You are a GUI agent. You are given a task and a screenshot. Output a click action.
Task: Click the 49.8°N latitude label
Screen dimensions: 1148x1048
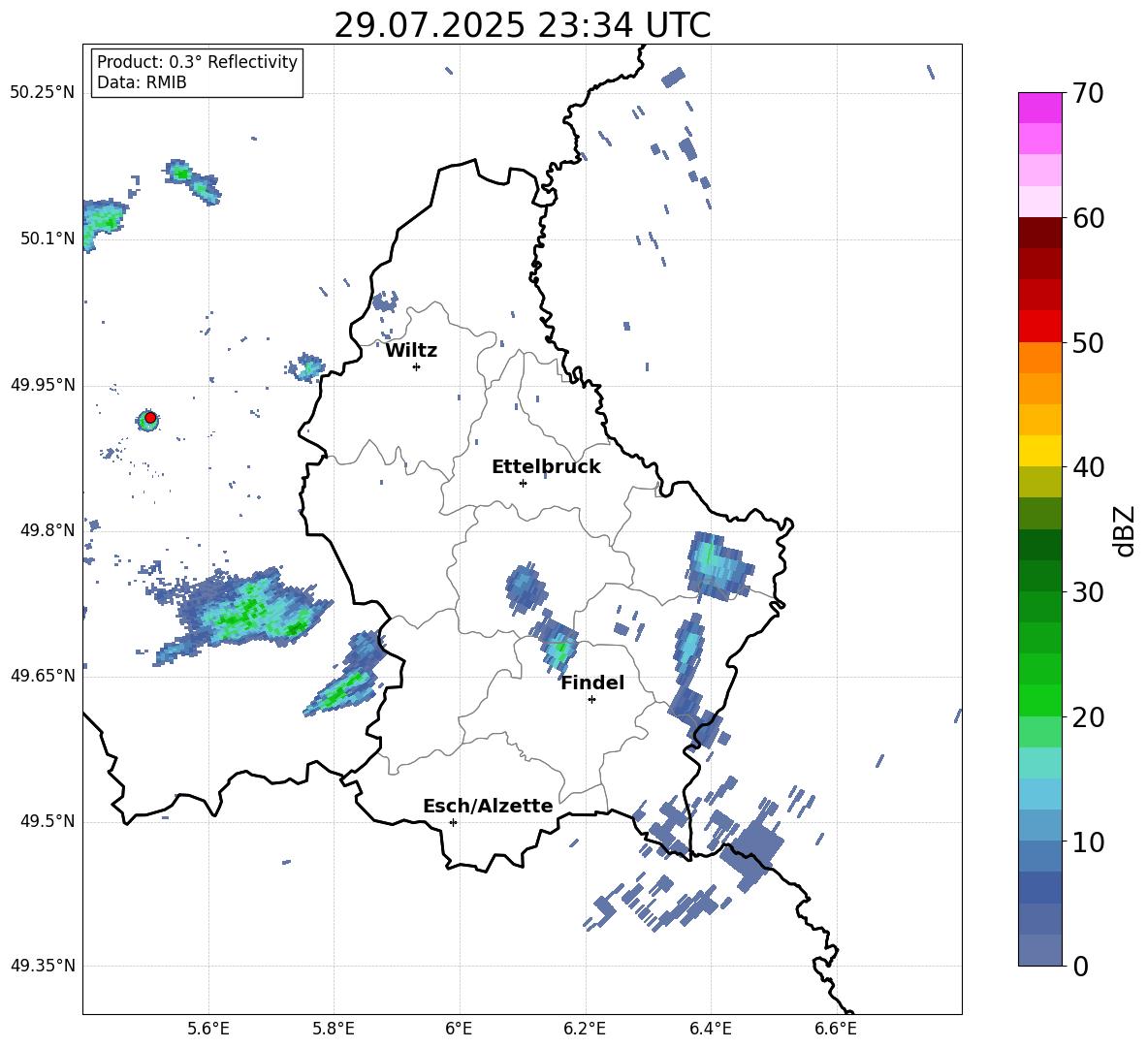tap(48, 530)
